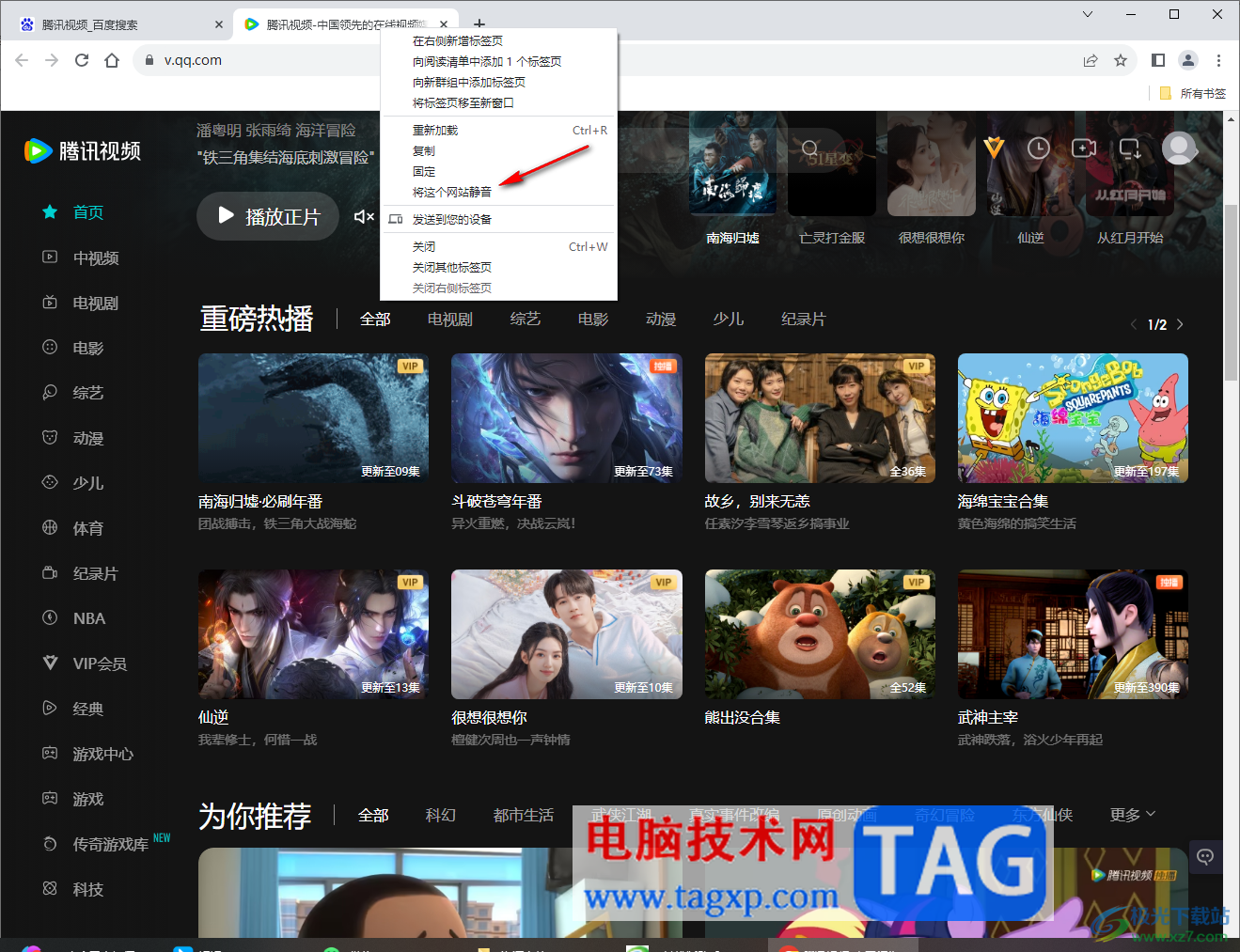Viewport: 1240px width, 952px height.
Task: Go to next page of 重磅热播
Action: 1180,324
